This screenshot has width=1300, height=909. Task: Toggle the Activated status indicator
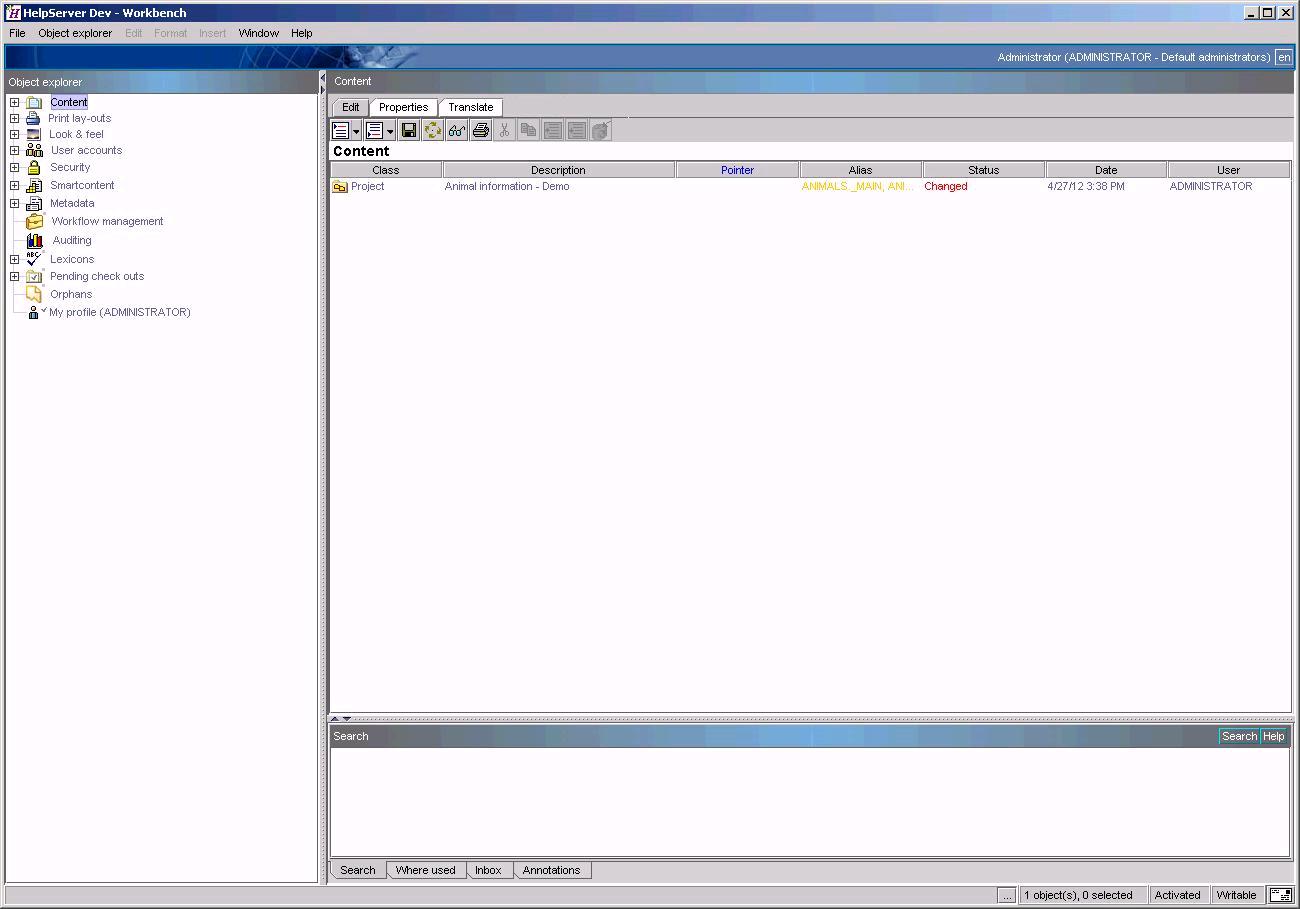pyautogui.click(x=1178, y=895)
